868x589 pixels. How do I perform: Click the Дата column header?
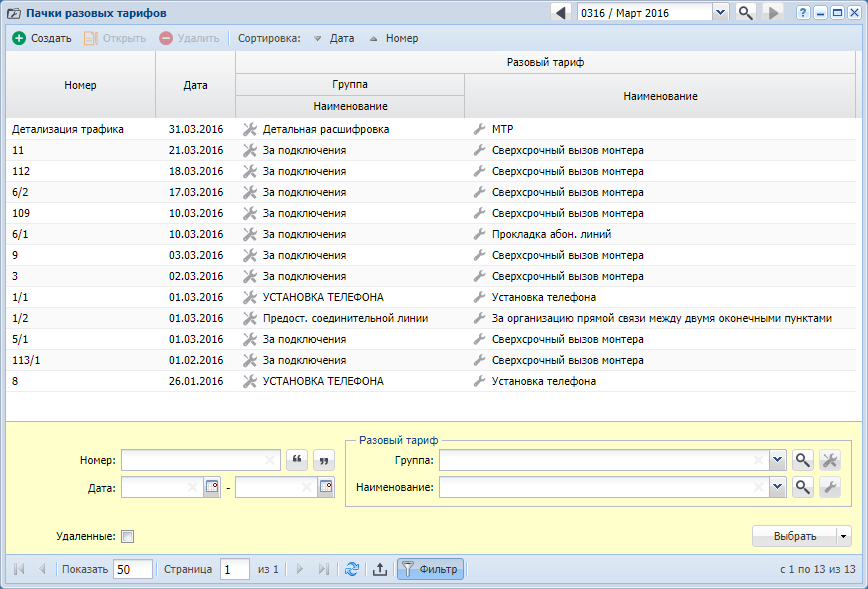pyautogui.click(x=195, y=85)
